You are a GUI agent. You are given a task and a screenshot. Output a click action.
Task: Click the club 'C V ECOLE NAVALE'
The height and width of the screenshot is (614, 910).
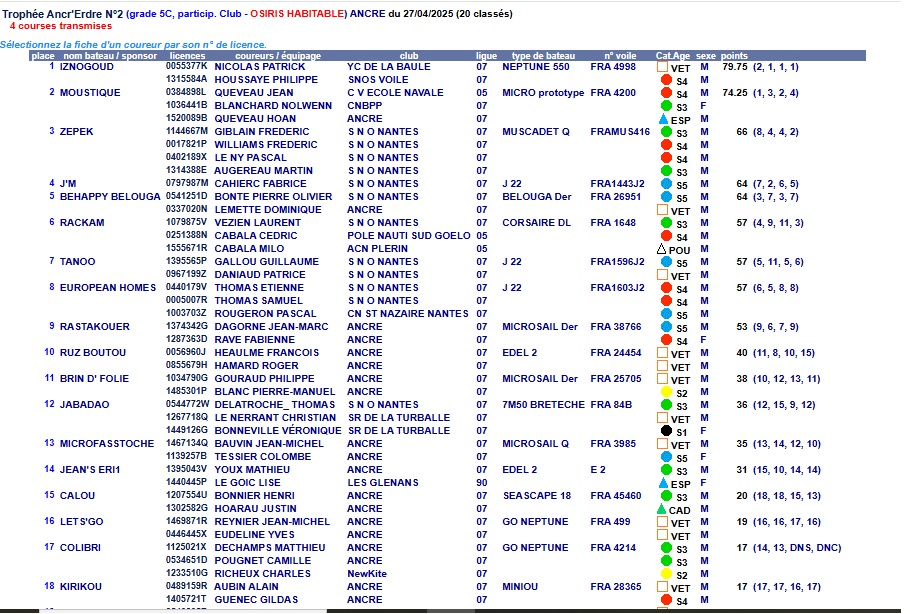click(x=395, y=92)
